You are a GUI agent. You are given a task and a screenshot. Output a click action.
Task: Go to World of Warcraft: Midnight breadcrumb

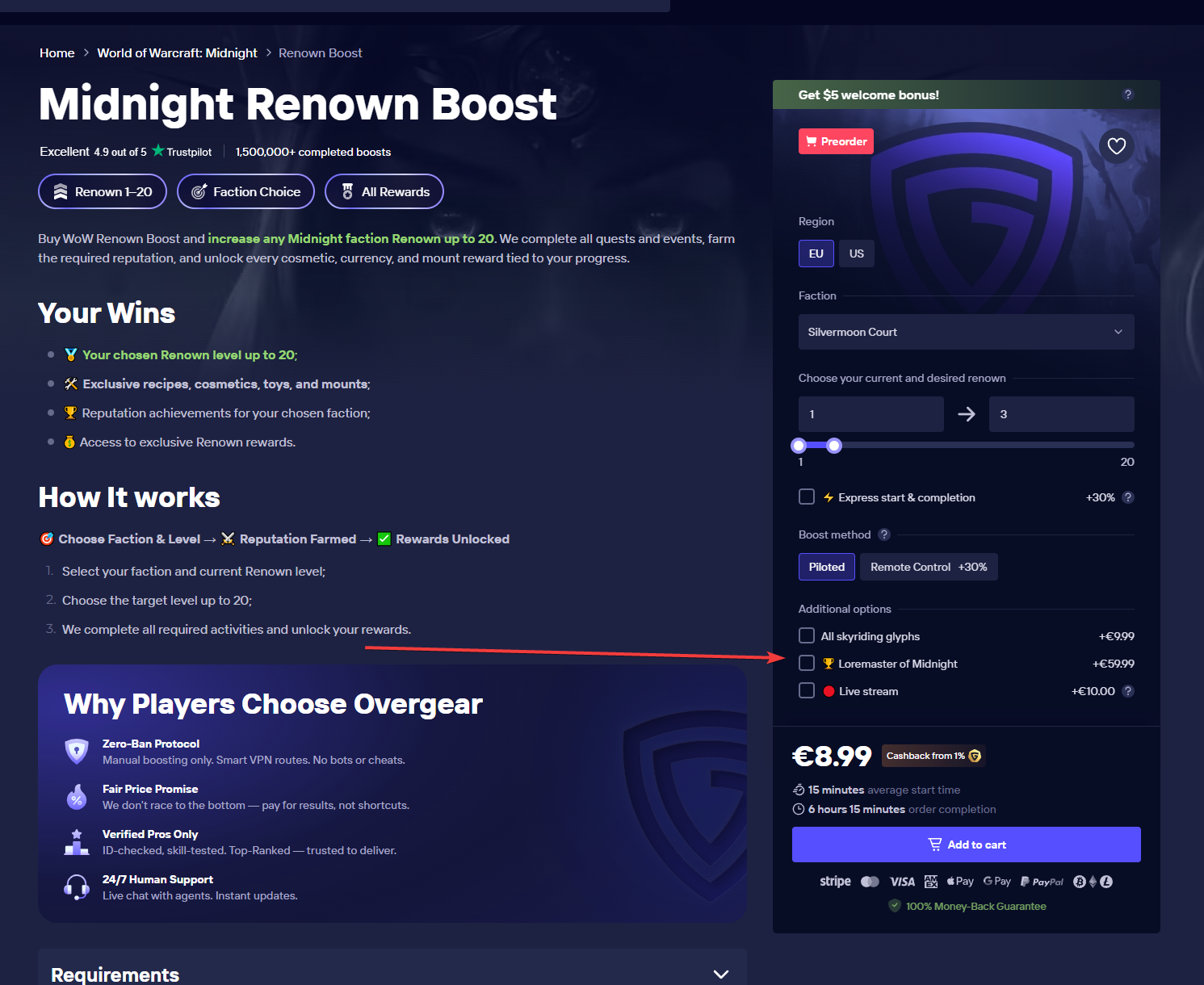[177, 52]
